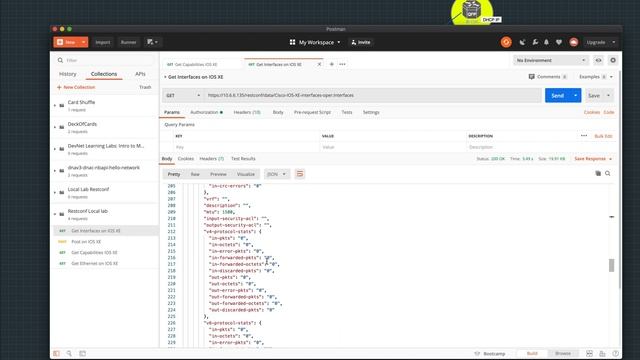Open the Send button dropdown arrow
This screenshot has width=640, height=360.
576,96
